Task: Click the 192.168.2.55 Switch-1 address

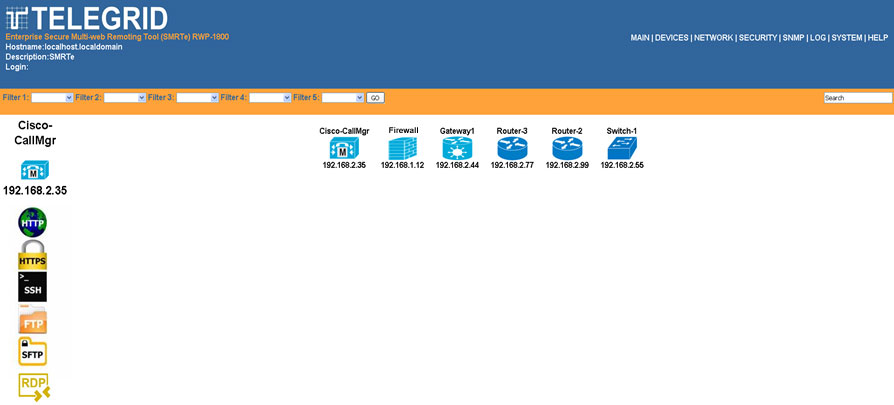Action: click(622, 165)
